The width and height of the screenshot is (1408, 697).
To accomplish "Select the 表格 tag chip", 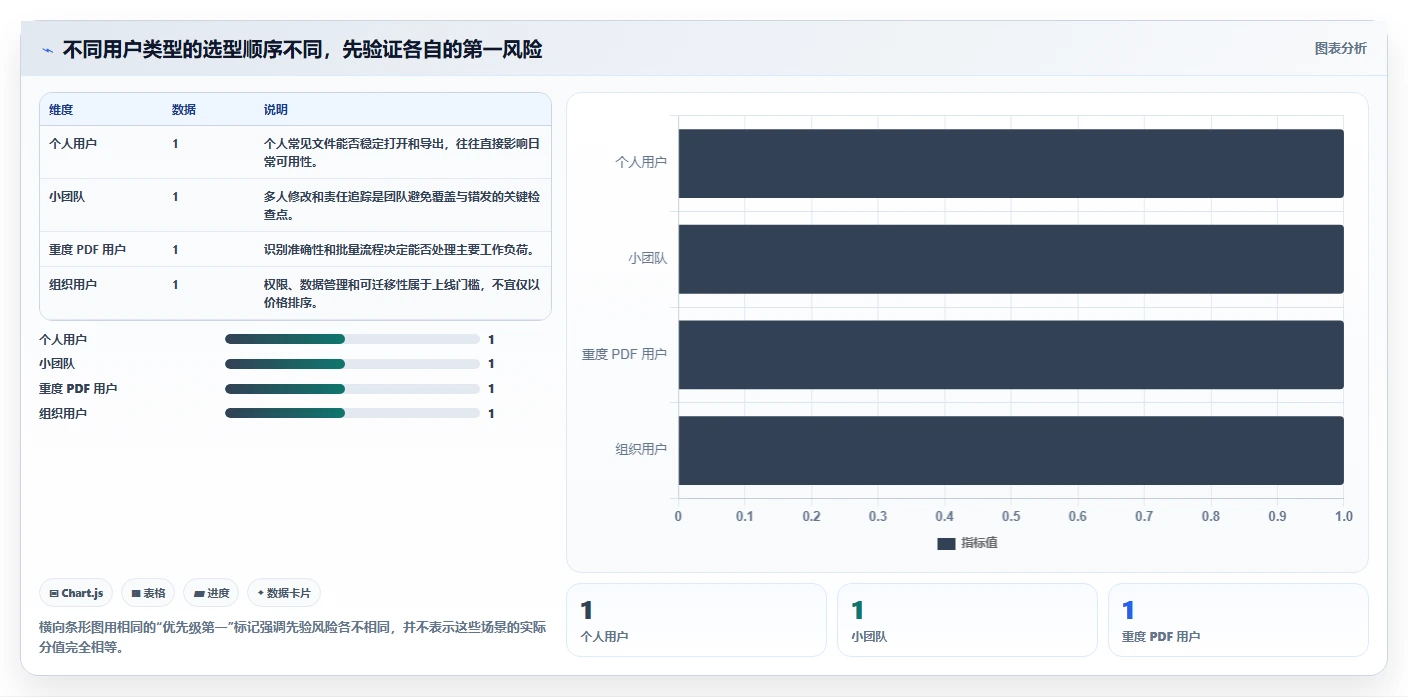I will (x=148, y=593).
